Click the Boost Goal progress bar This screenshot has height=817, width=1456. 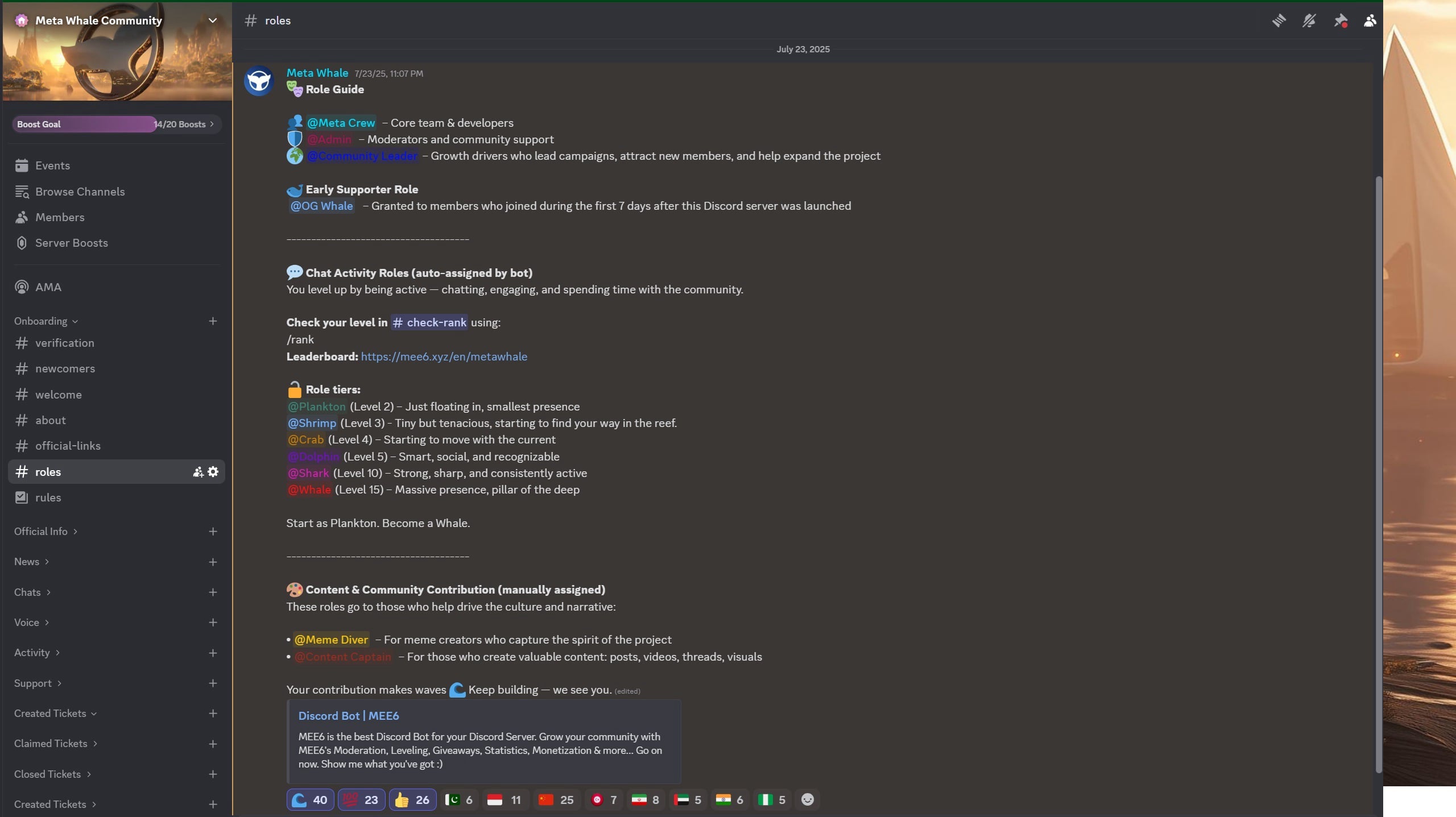pos(117,124)
